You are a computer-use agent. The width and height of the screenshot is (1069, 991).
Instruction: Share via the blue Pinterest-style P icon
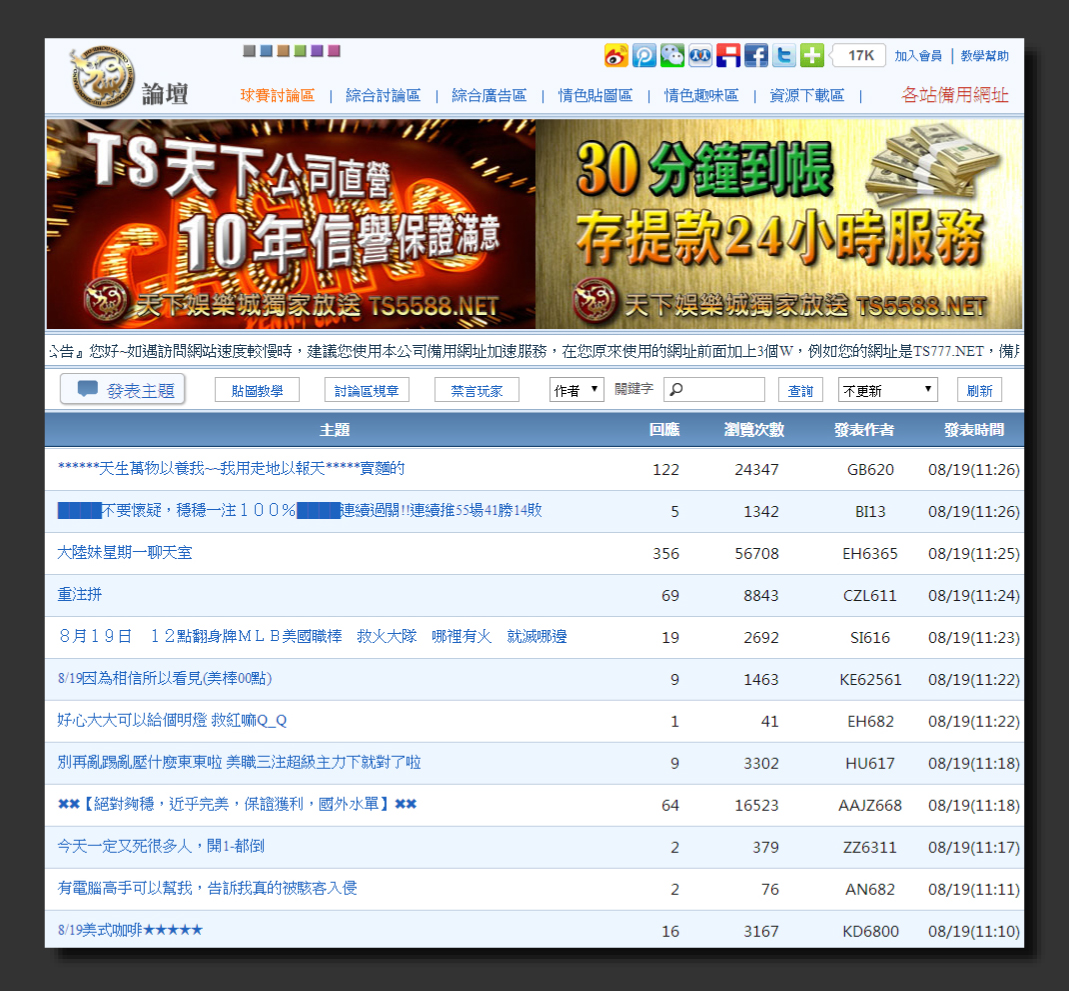click(644, 55)
